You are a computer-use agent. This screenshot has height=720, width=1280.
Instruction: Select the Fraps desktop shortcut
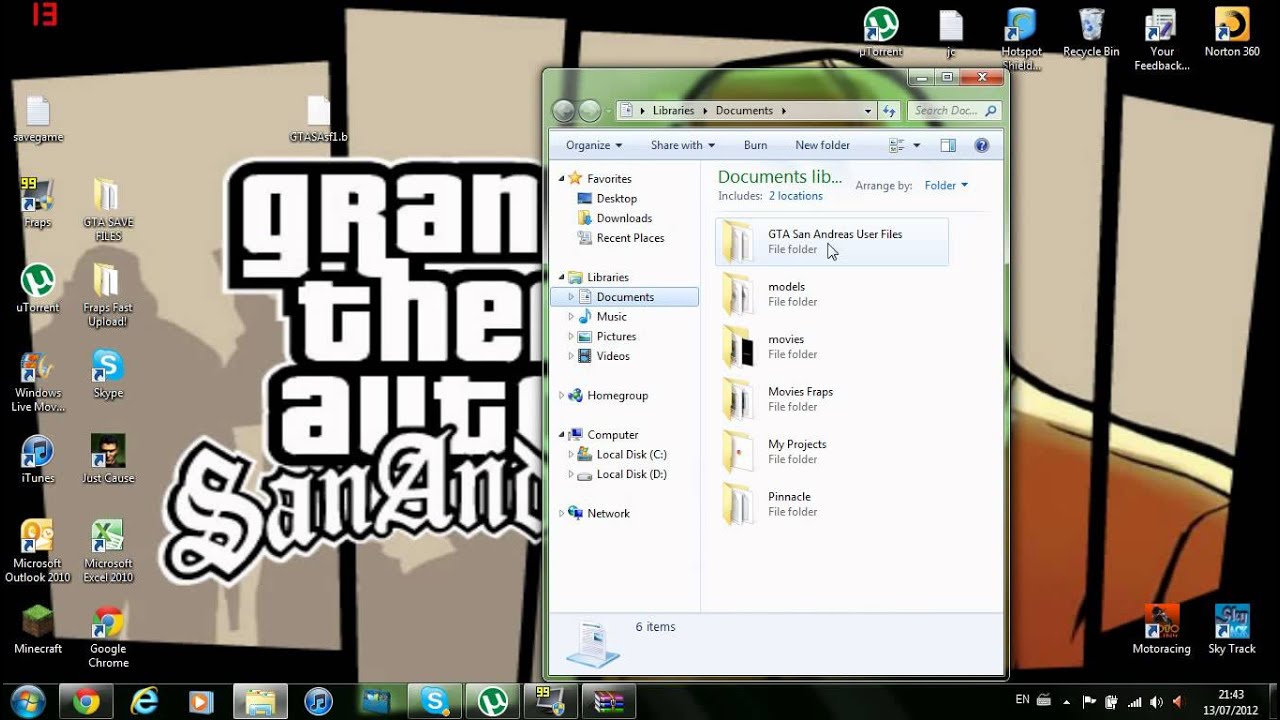38,203
